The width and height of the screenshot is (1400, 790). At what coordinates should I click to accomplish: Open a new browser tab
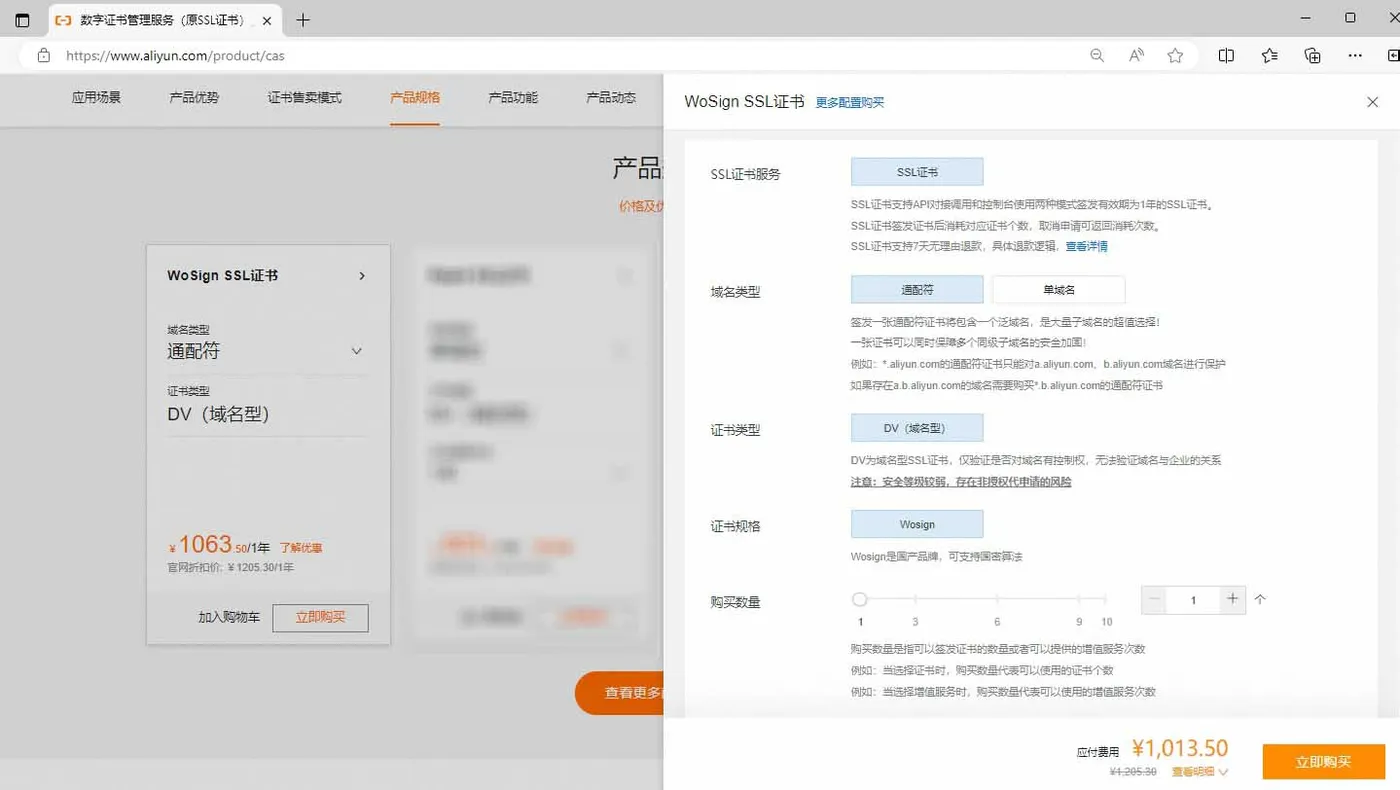pos(304,20)
